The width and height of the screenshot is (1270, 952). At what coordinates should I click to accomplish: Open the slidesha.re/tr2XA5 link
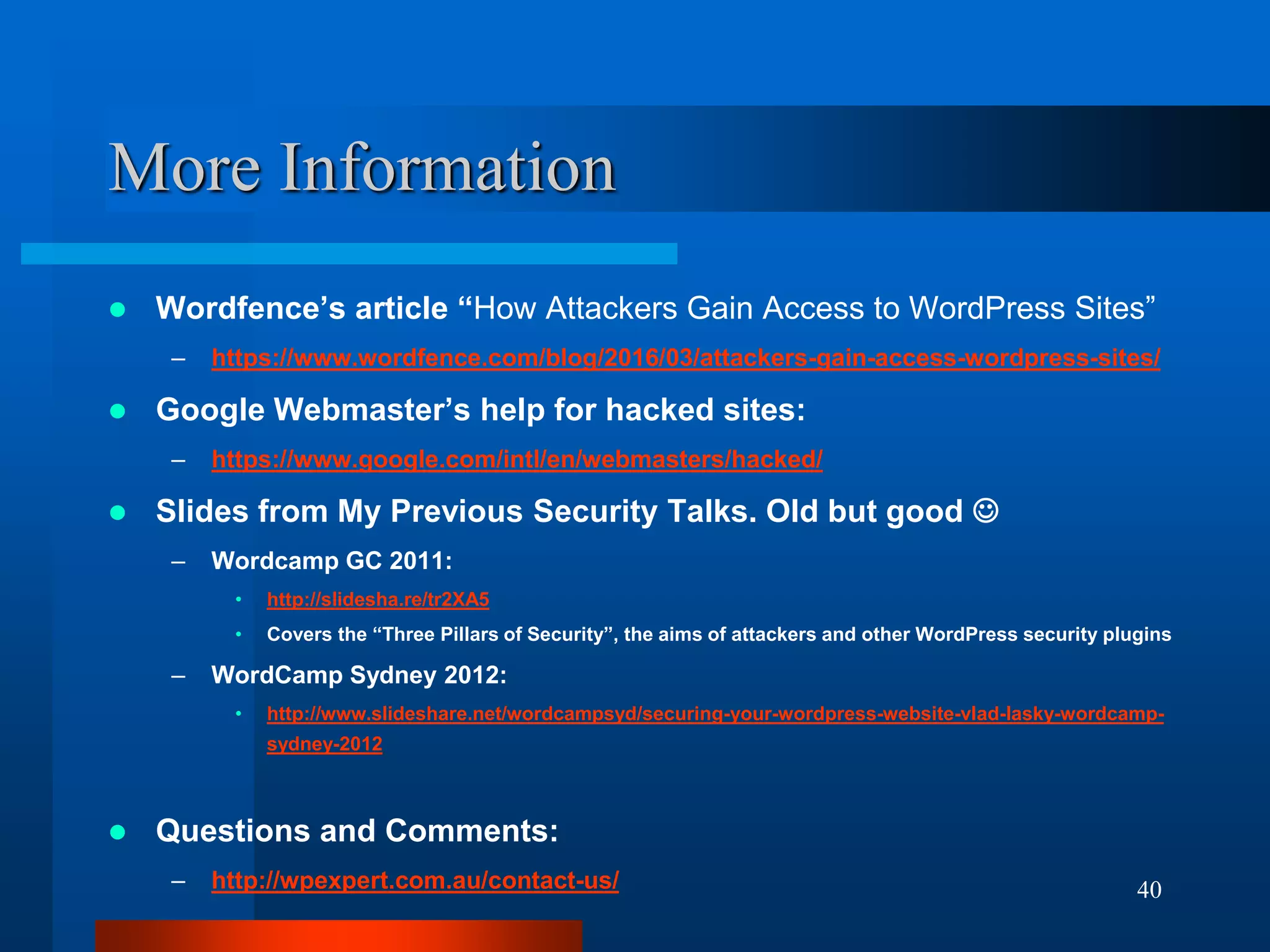(378, 599)
